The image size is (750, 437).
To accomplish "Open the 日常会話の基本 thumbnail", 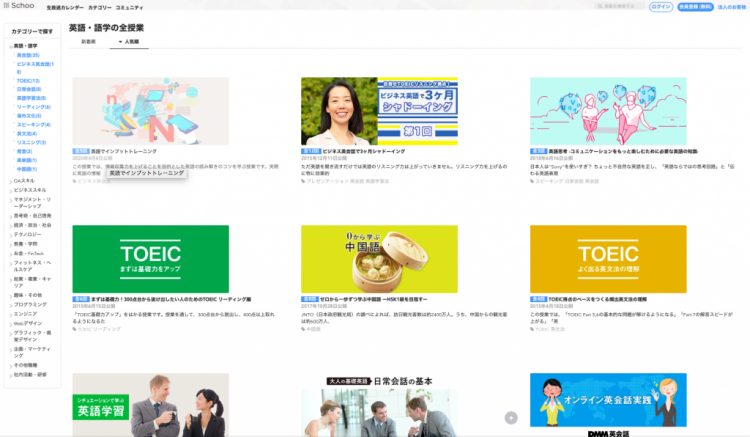I will click(x=379, y=405).
